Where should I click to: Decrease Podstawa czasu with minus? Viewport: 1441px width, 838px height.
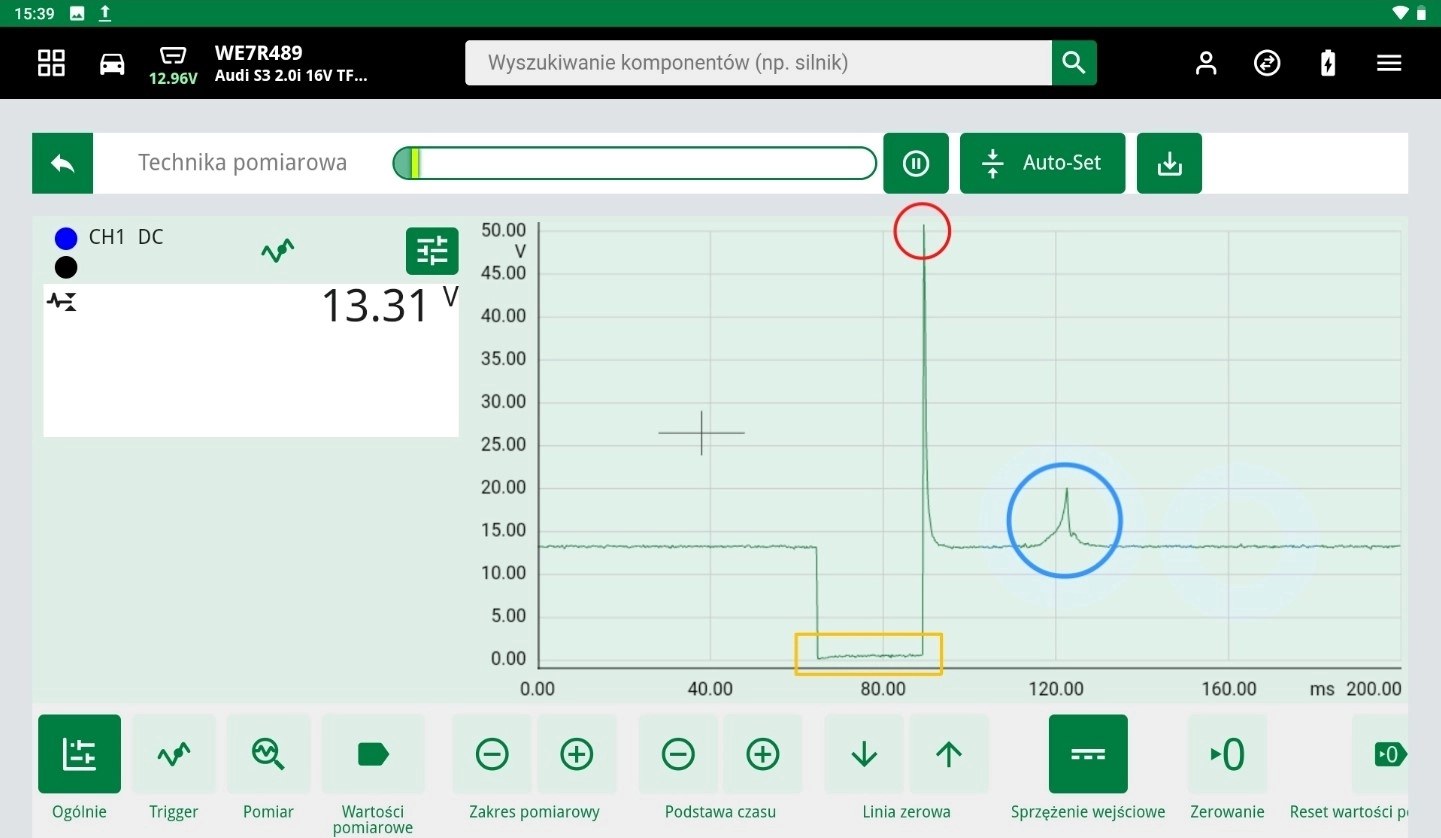coord(678,754)
